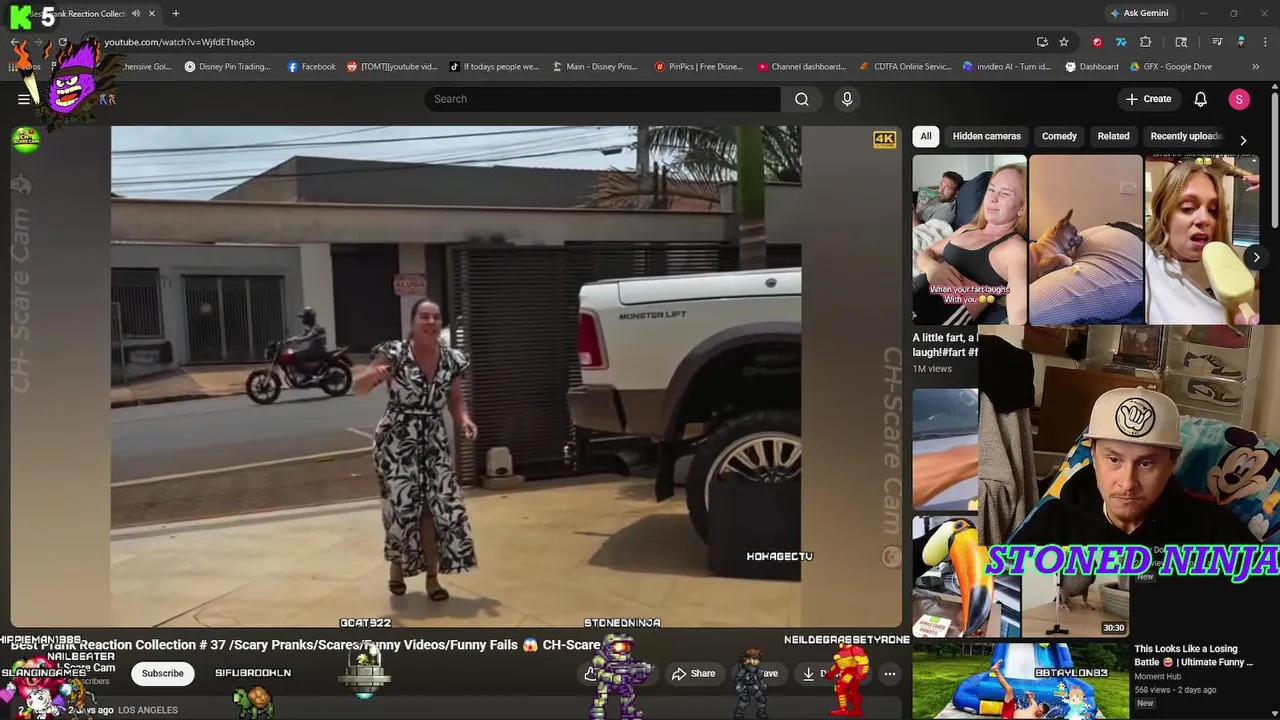Open the YouTube guide hamburger menu
Viewport: 1280px width, 720px height.
(24, 99)
